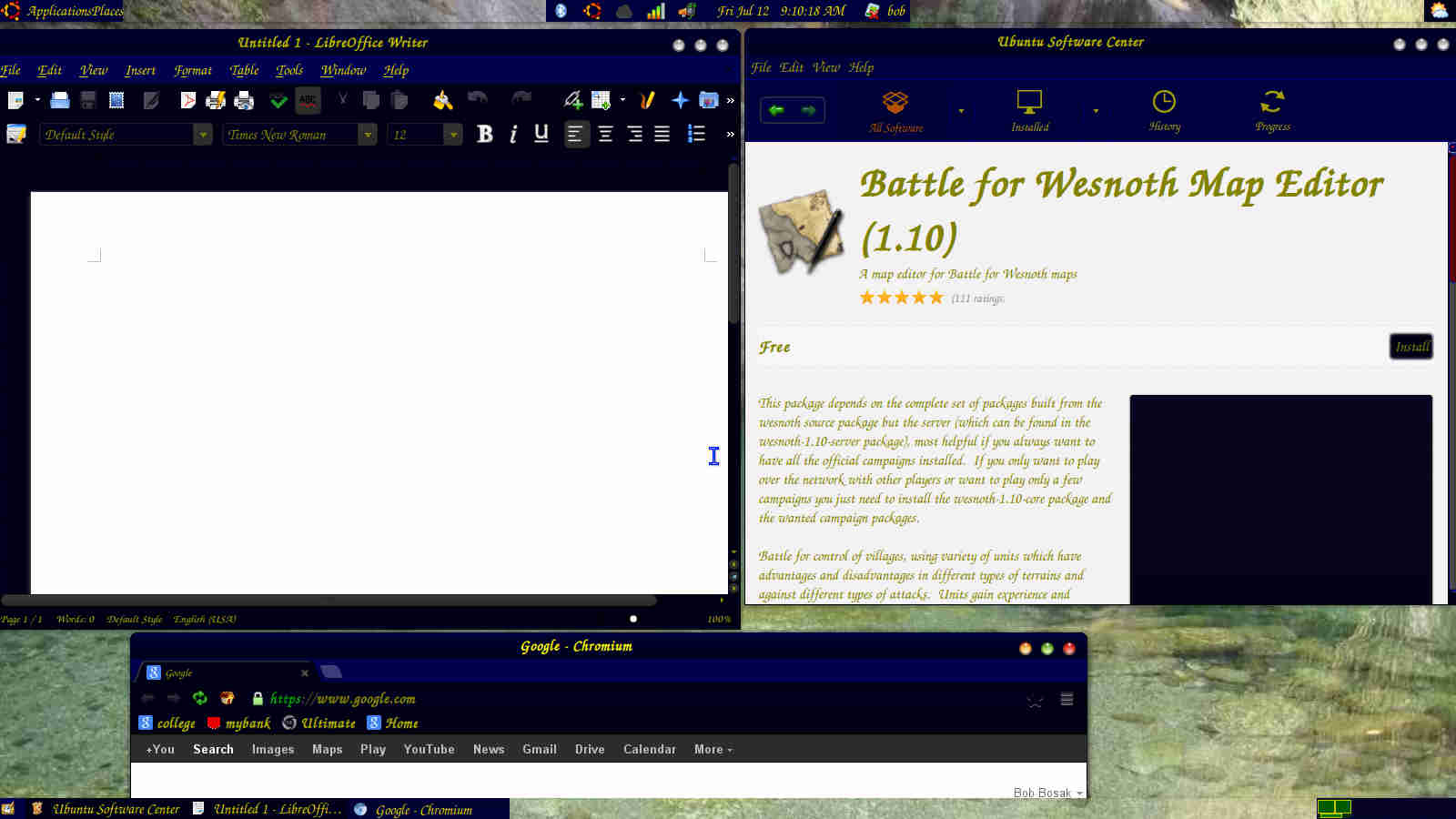The image size is (1456, 819).
Task: Open Writer's Tools menu
Action: (289, 70)
